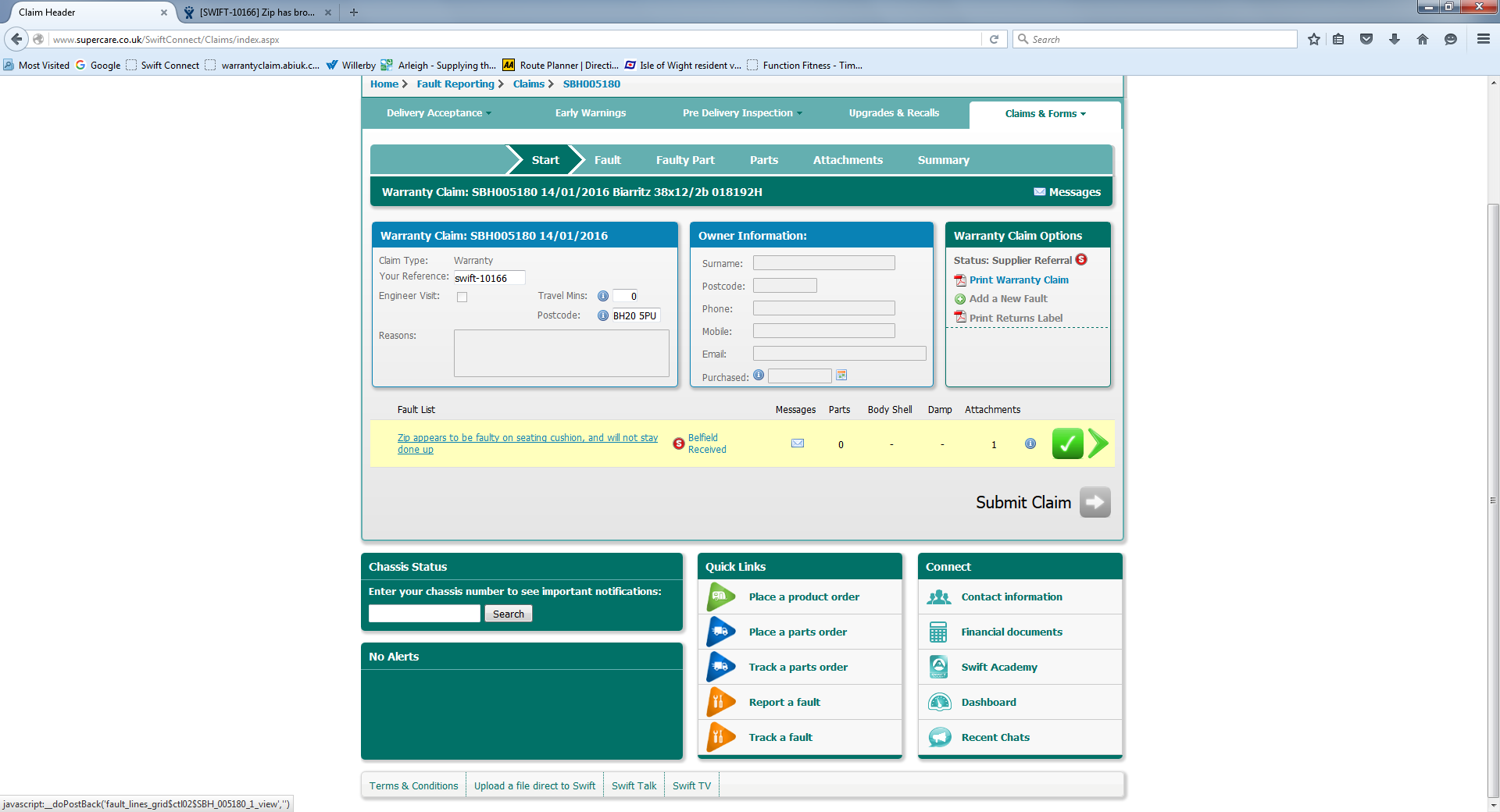The width and height of the screenshot is (1500, 812).
Task: Open the Summary step tab
Action: 944,160
